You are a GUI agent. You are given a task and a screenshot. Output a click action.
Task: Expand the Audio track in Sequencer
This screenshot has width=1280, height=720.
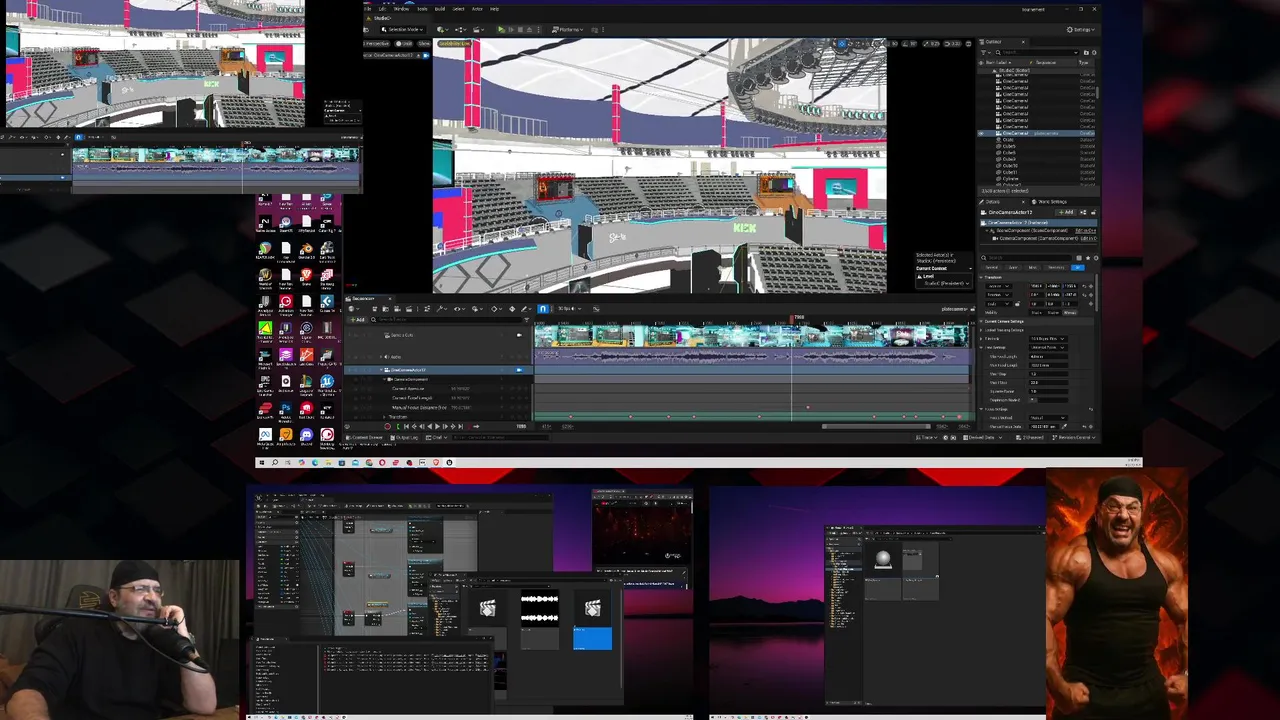tap(381, 357)
